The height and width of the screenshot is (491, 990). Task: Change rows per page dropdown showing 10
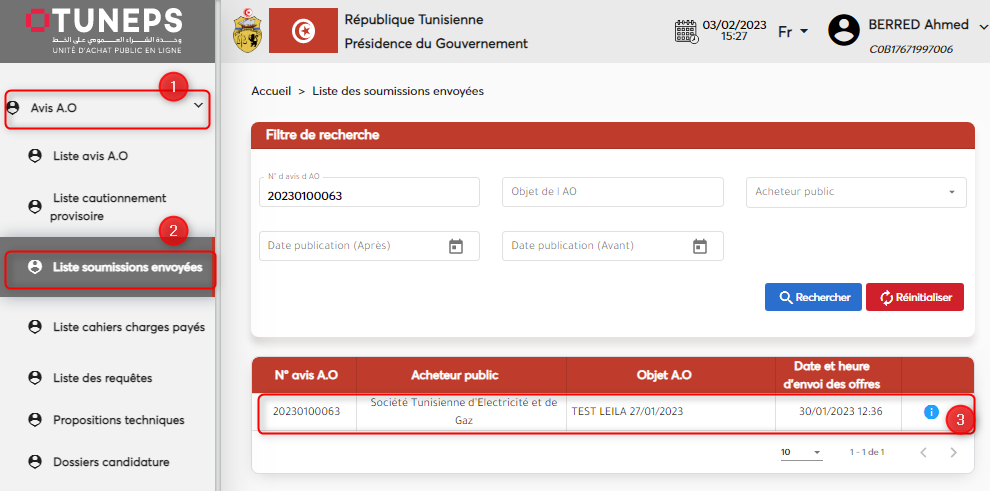[x=801, y=453]
